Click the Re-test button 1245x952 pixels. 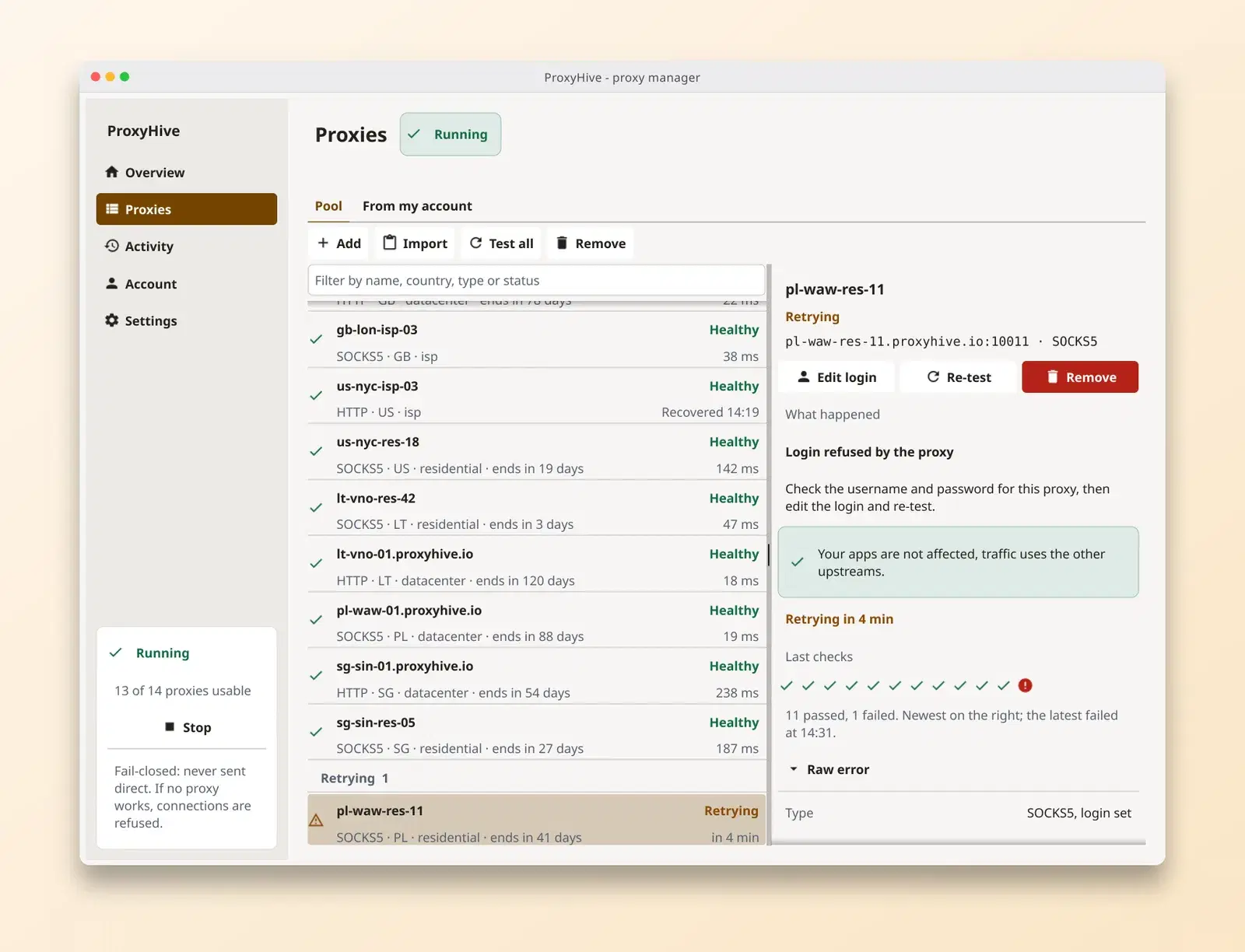(x=959, y=377)
